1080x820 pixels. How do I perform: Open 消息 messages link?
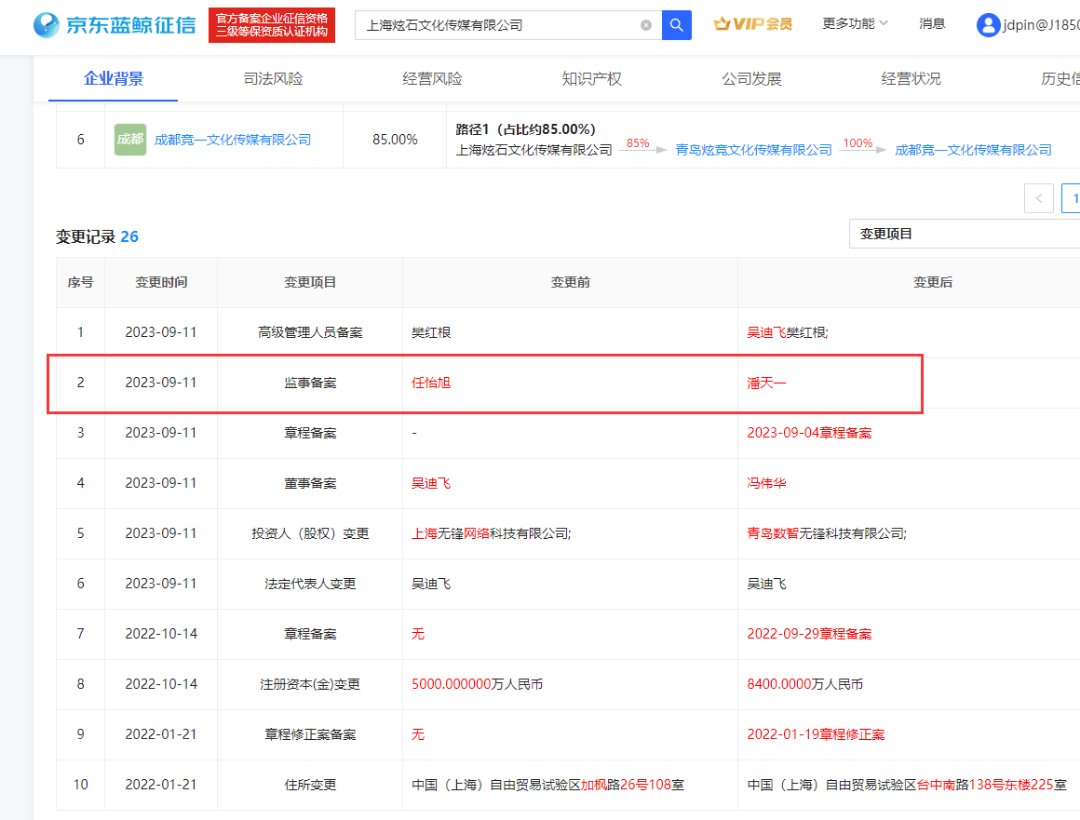(932, 23)
